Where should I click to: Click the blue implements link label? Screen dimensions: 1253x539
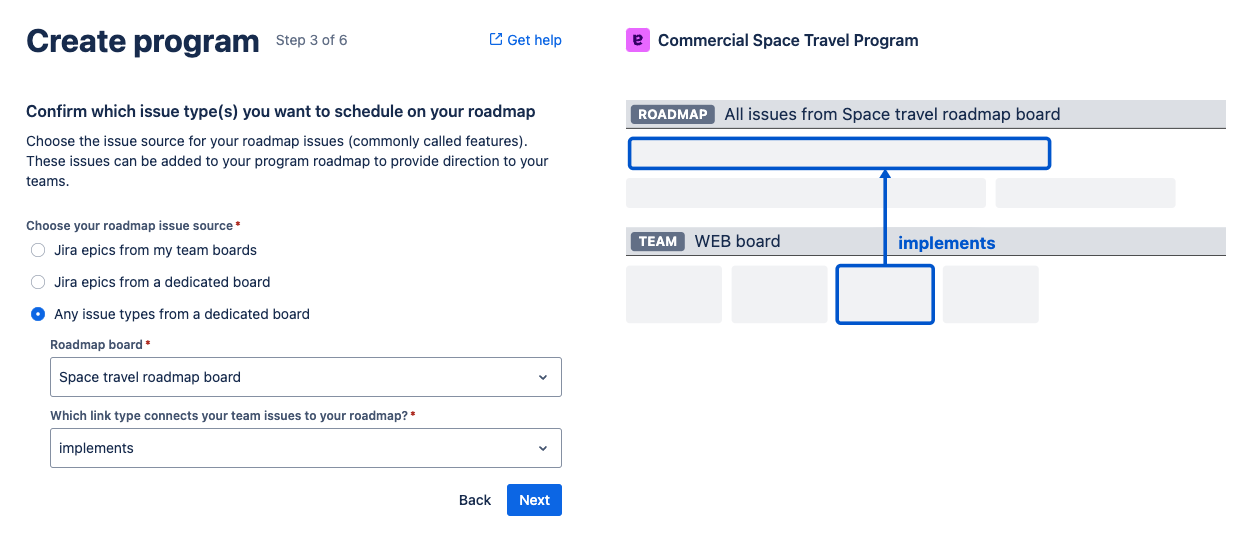coord(946,243)
